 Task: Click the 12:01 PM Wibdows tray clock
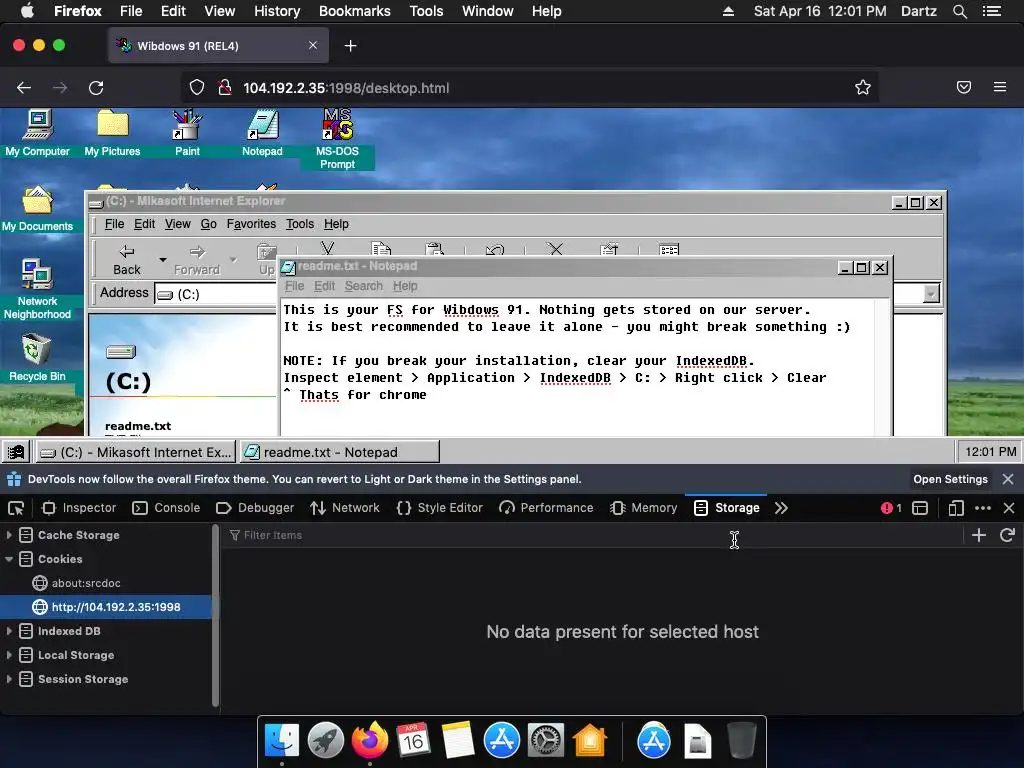(x=990, y=451)
